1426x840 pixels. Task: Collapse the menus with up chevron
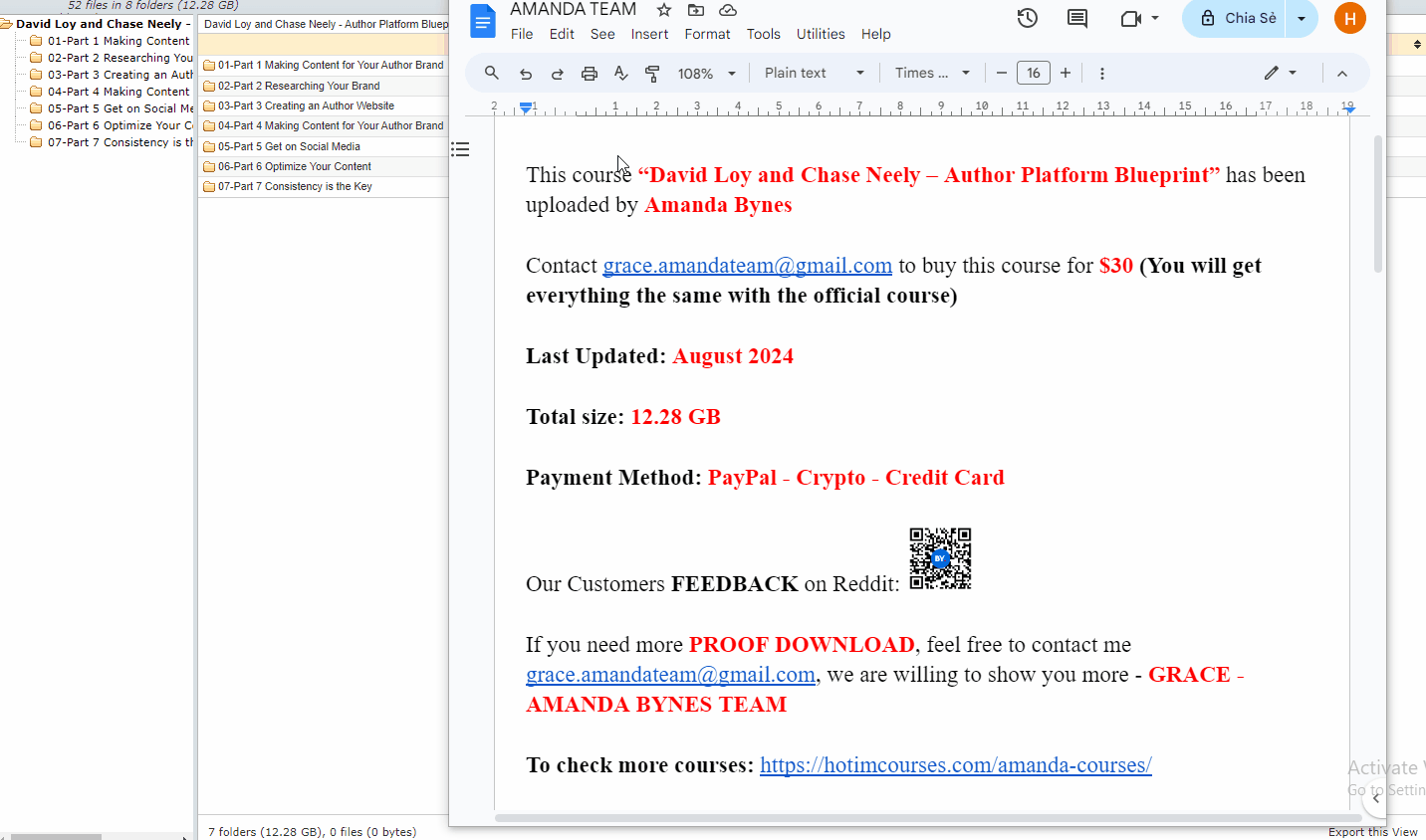[1342, 74]
